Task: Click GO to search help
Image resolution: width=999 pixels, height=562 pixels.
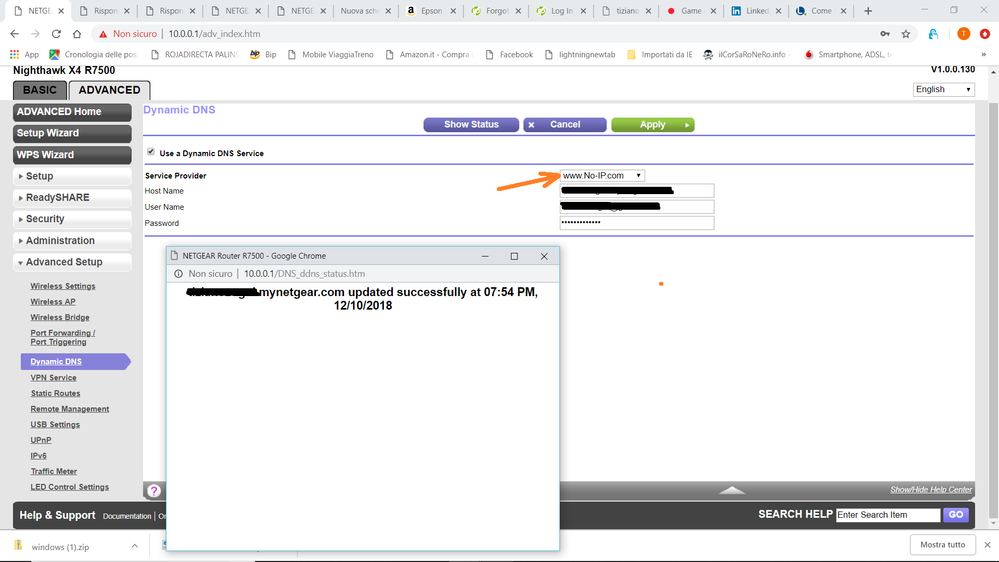Action: tap(956, 514)
